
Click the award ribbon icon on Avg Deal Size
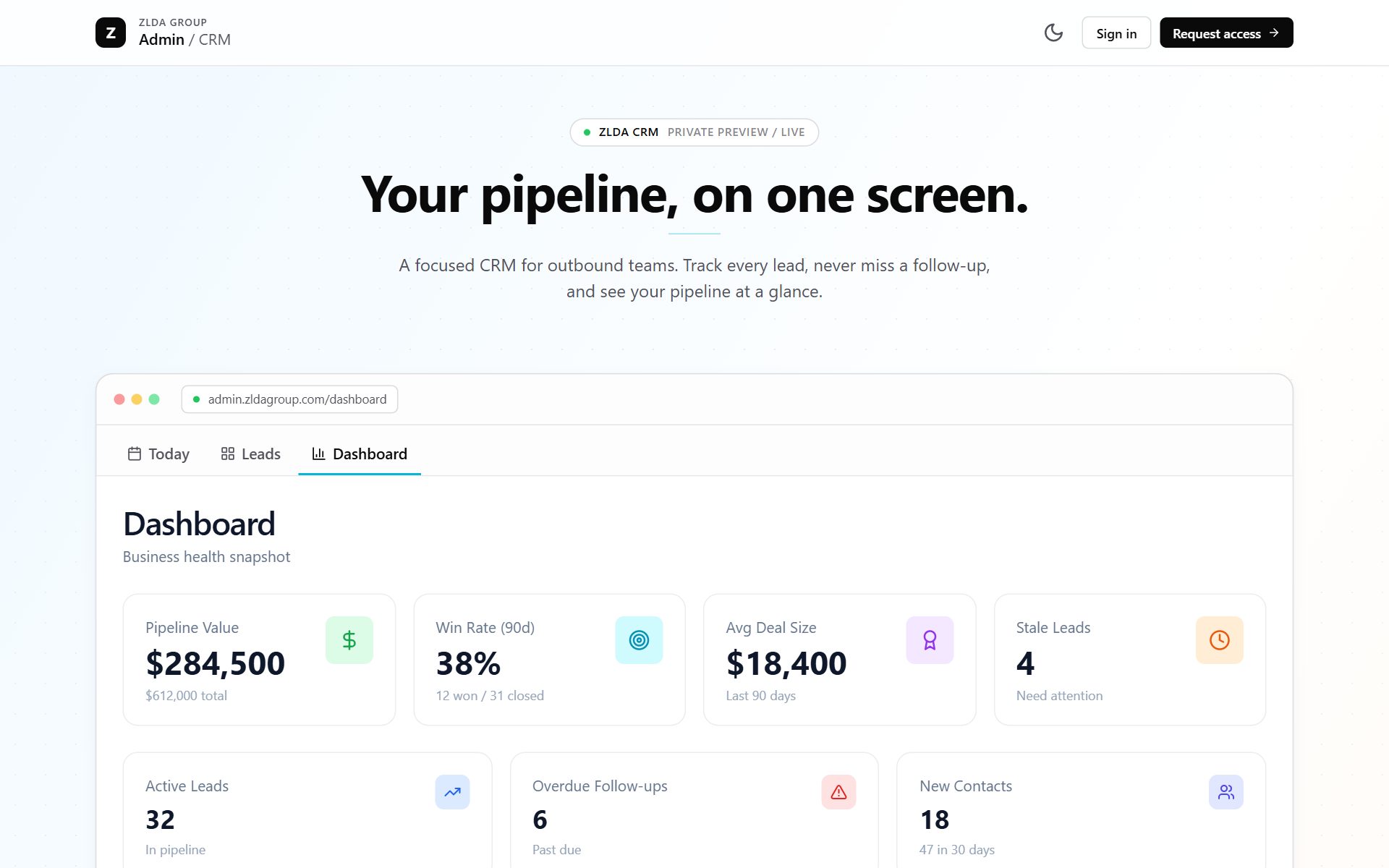coord(930,640)
